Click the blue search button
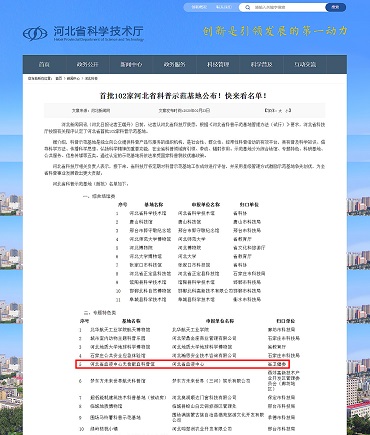 pyautogui.click(x=335, y=7)
